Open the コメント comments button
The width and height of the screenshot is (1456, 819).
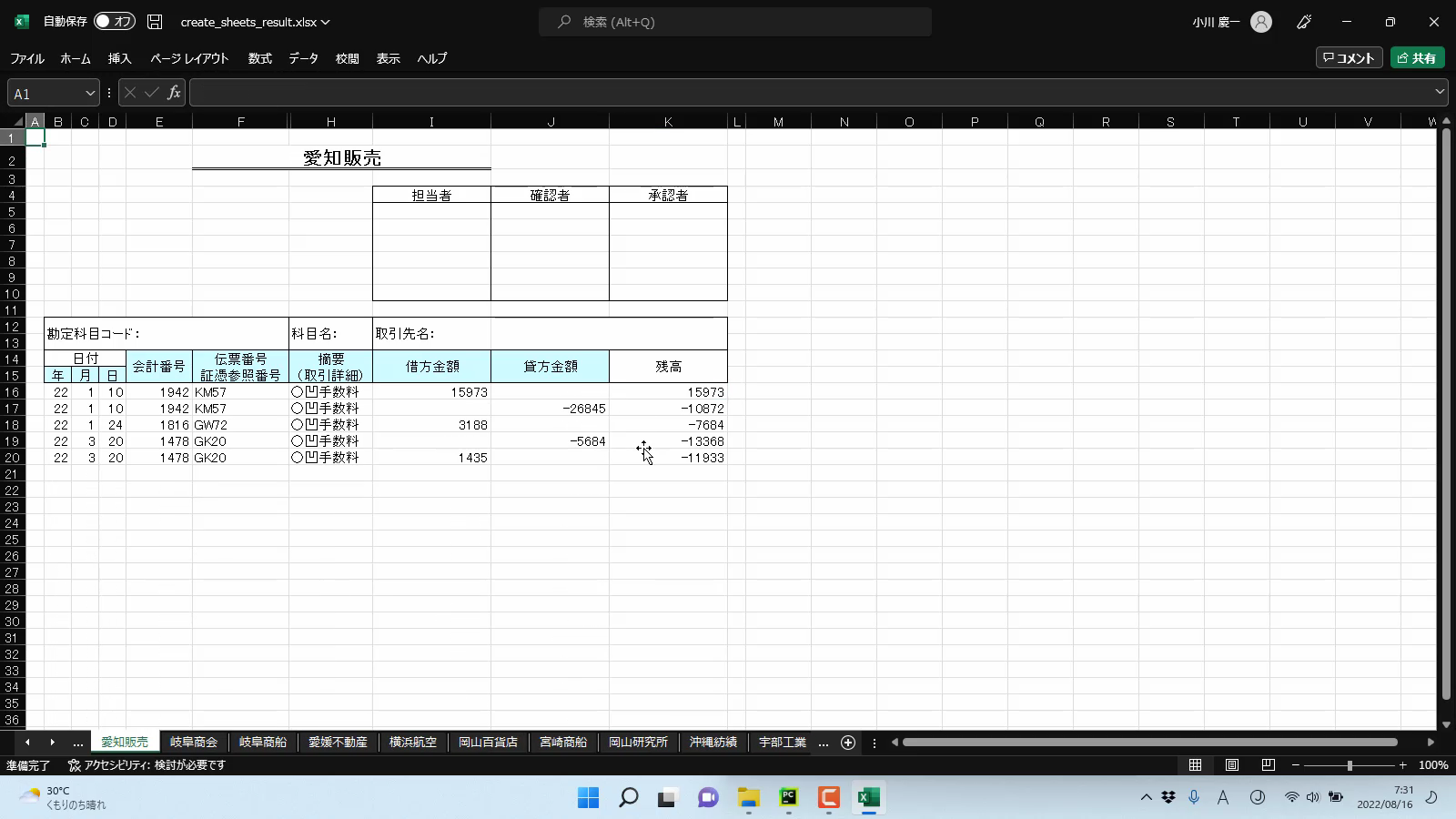(1349, 58)
